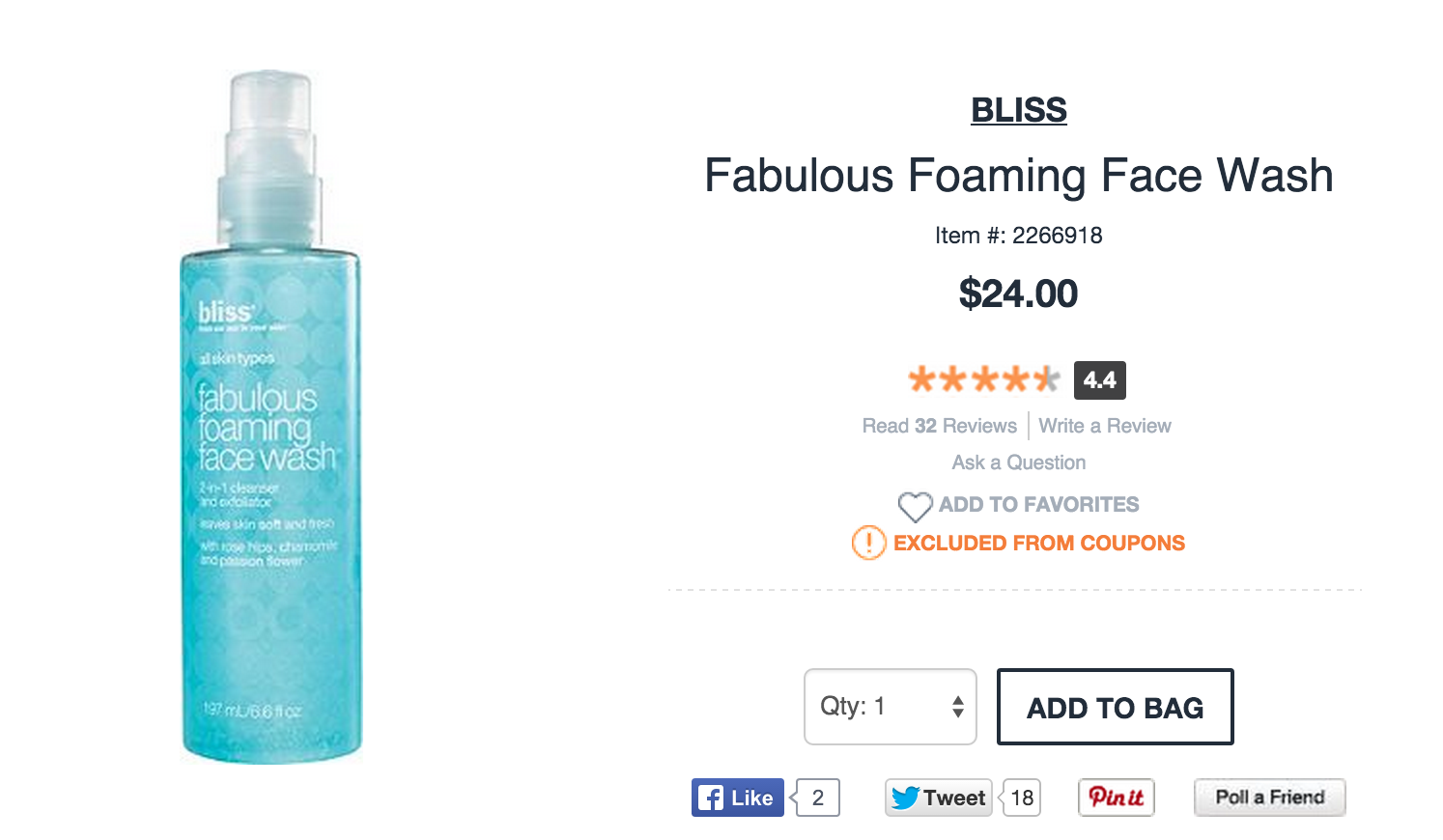Image resolution: width=1443 pixels, height=840 pixels.
Task: Open the Qty dropdown selector
Action: coord(889,707)
